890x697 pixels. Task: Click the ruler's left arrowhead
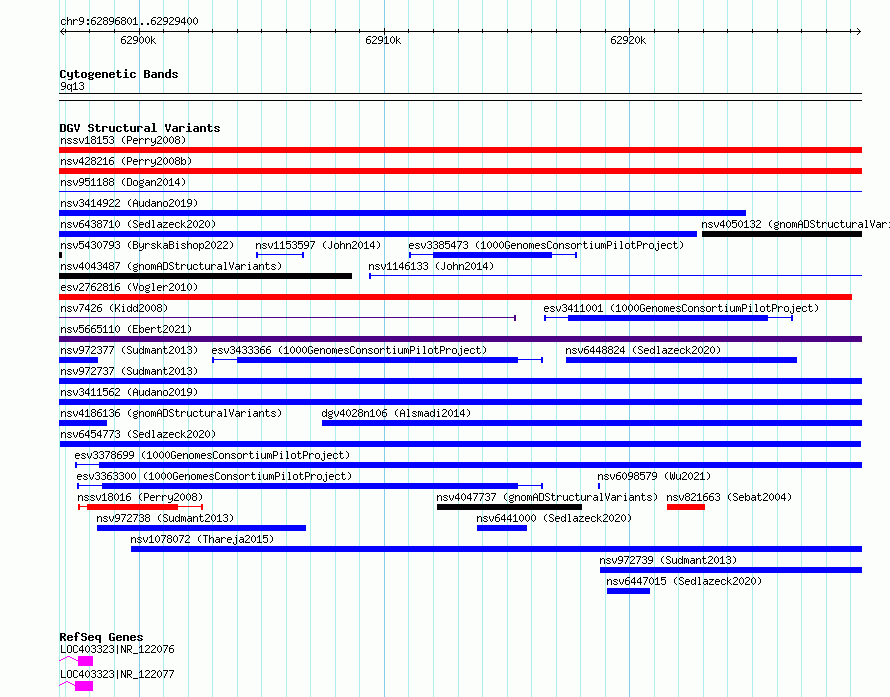tap(62, 32)
